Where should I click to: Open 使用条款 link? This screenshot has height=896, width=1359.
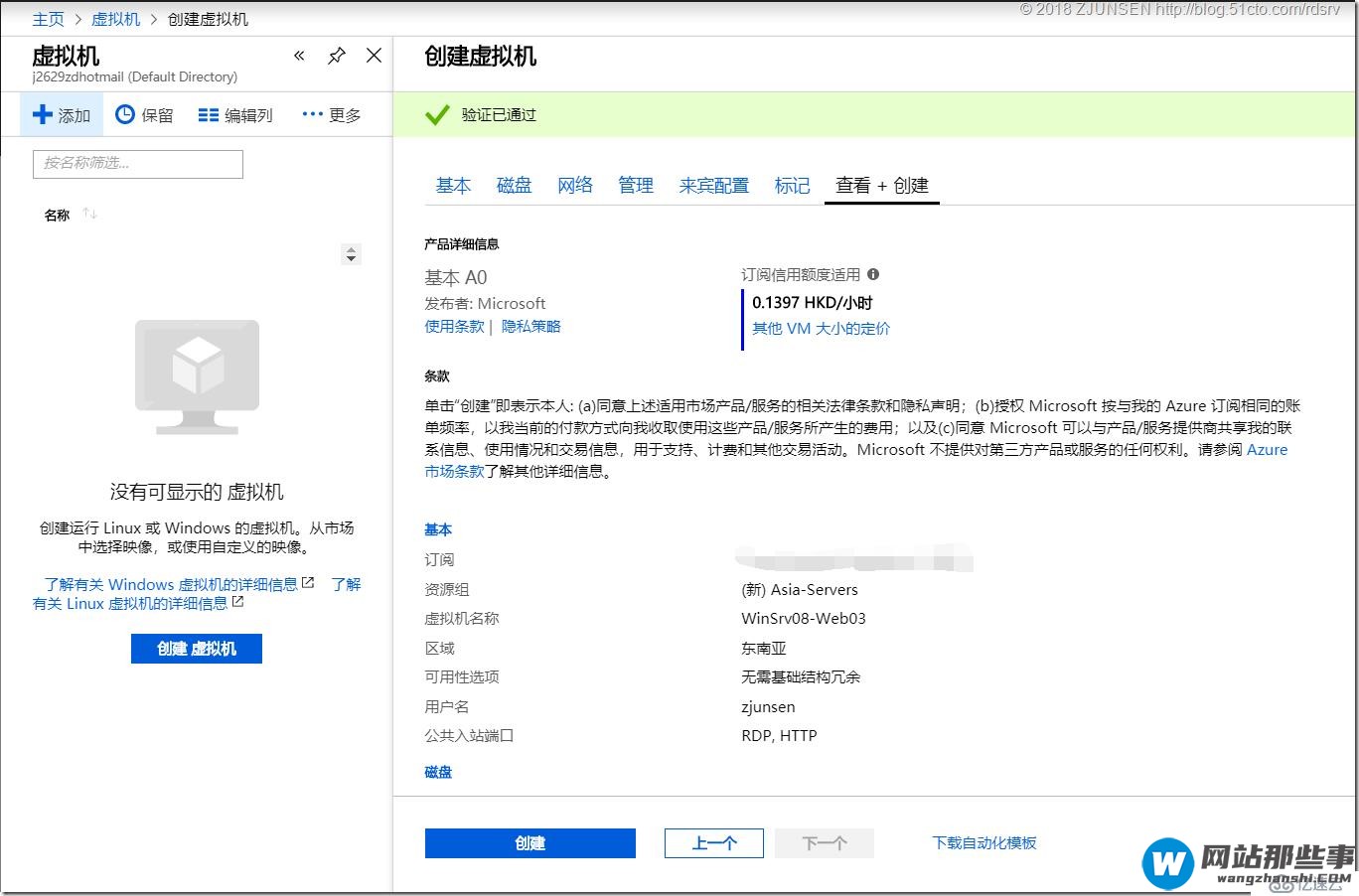(454, 326)
